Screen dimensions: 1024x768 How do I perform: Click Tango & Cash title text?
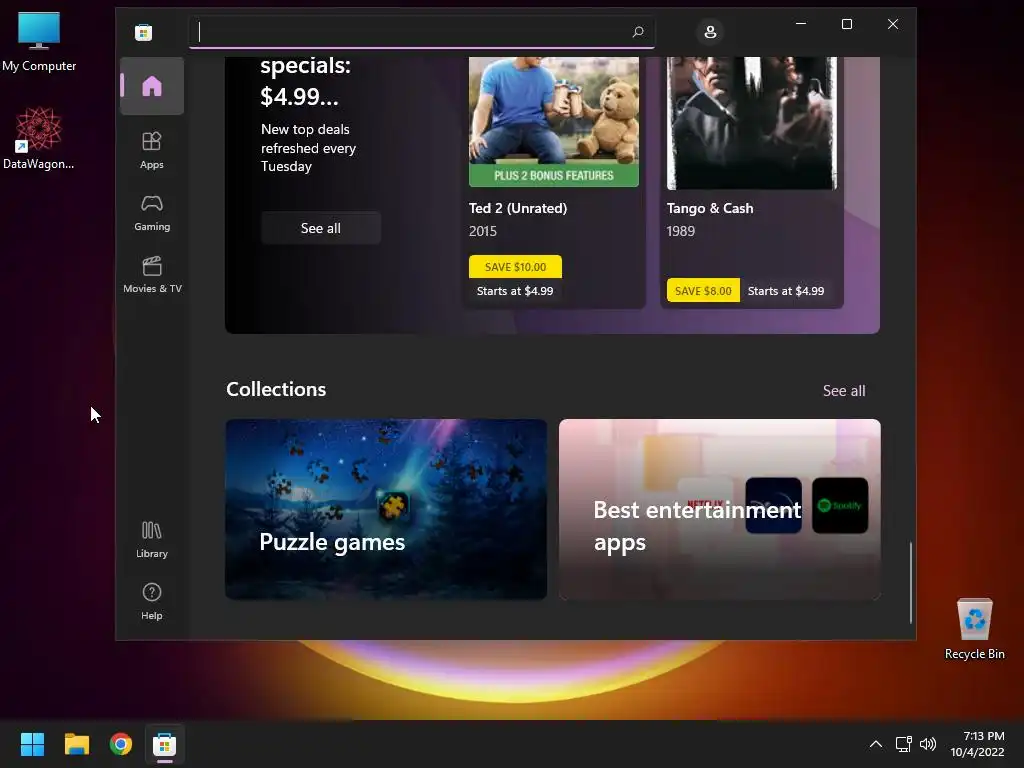(x=710, y=208)
